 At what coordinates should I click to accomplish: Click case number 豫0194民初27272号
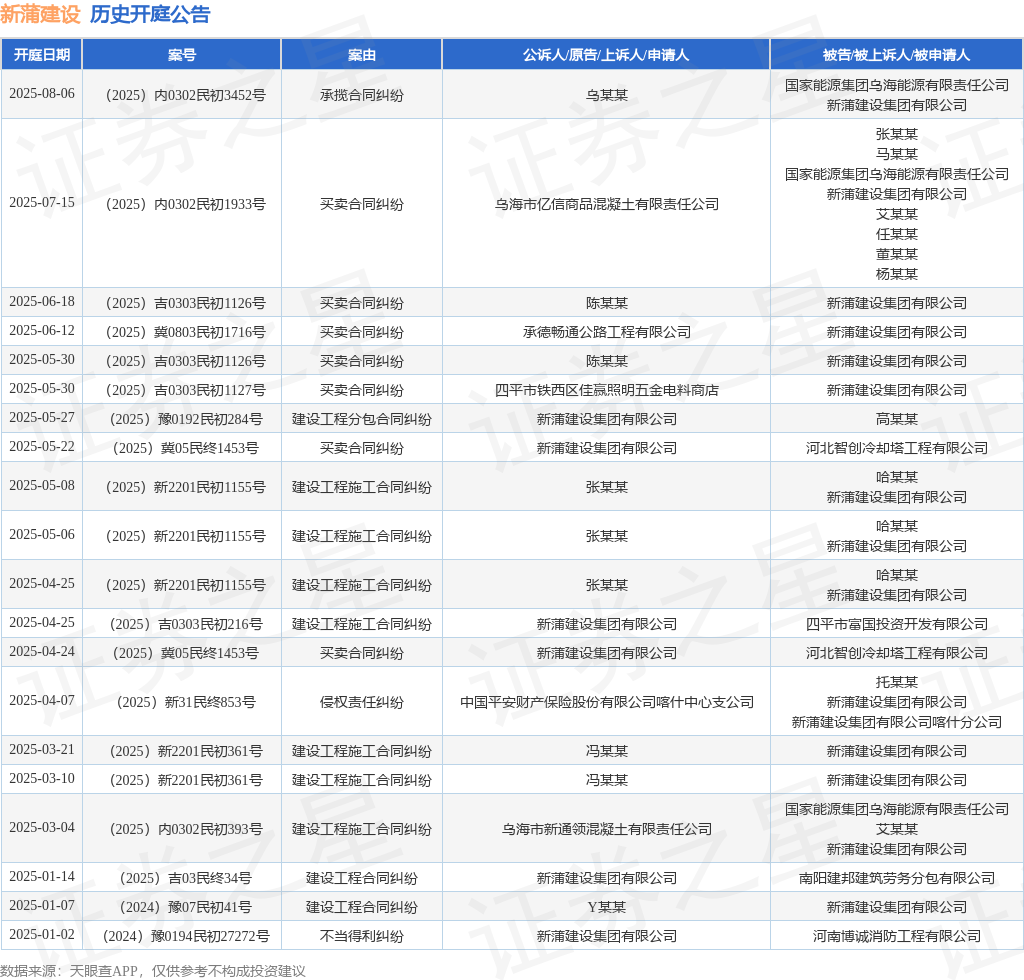(x=185, y=936)
